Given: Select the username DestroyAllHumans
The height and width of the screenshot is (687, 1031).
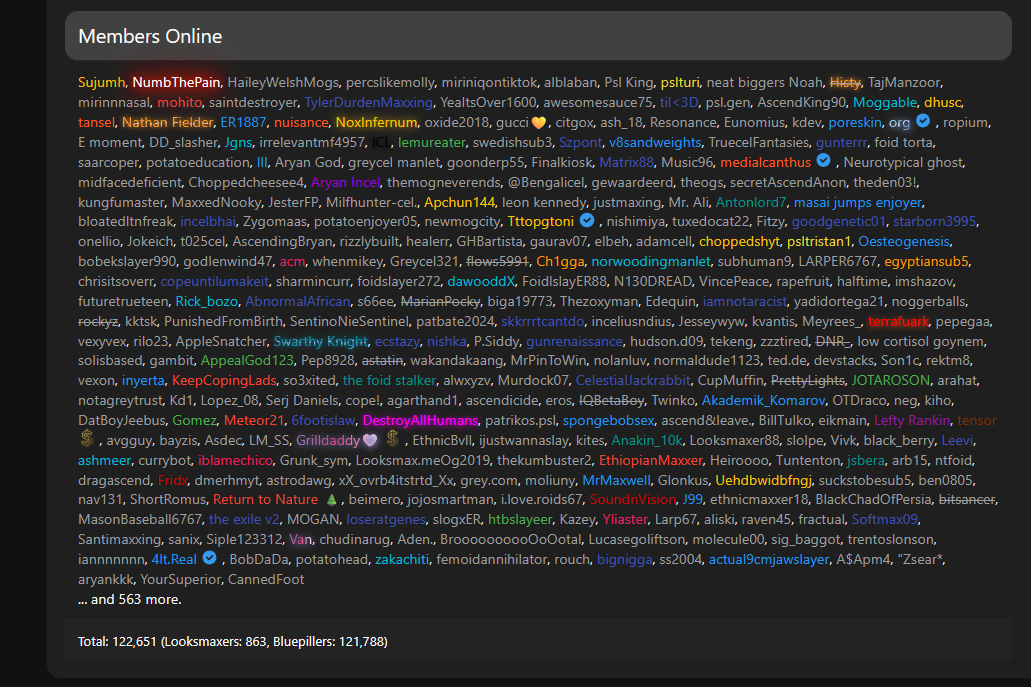Looking at the screenshot, I should 419,420.
